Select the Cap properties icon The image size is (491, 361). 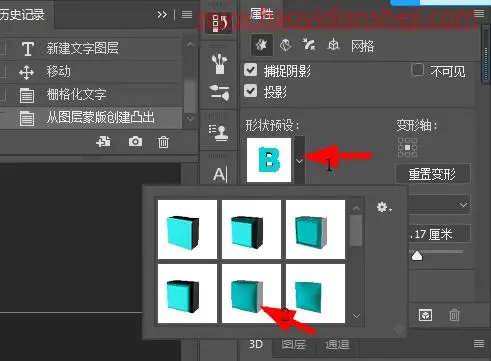(x=309, y=45)
